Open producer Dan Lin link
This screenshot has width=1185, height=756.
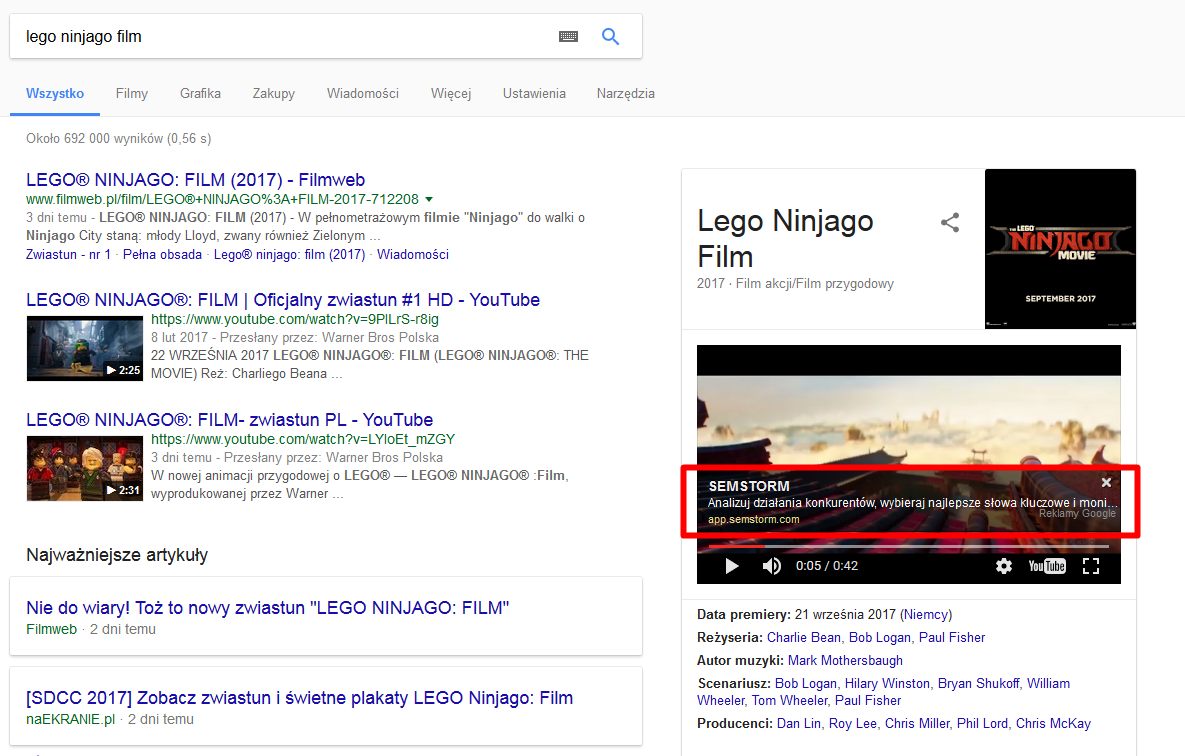[799, 723]
